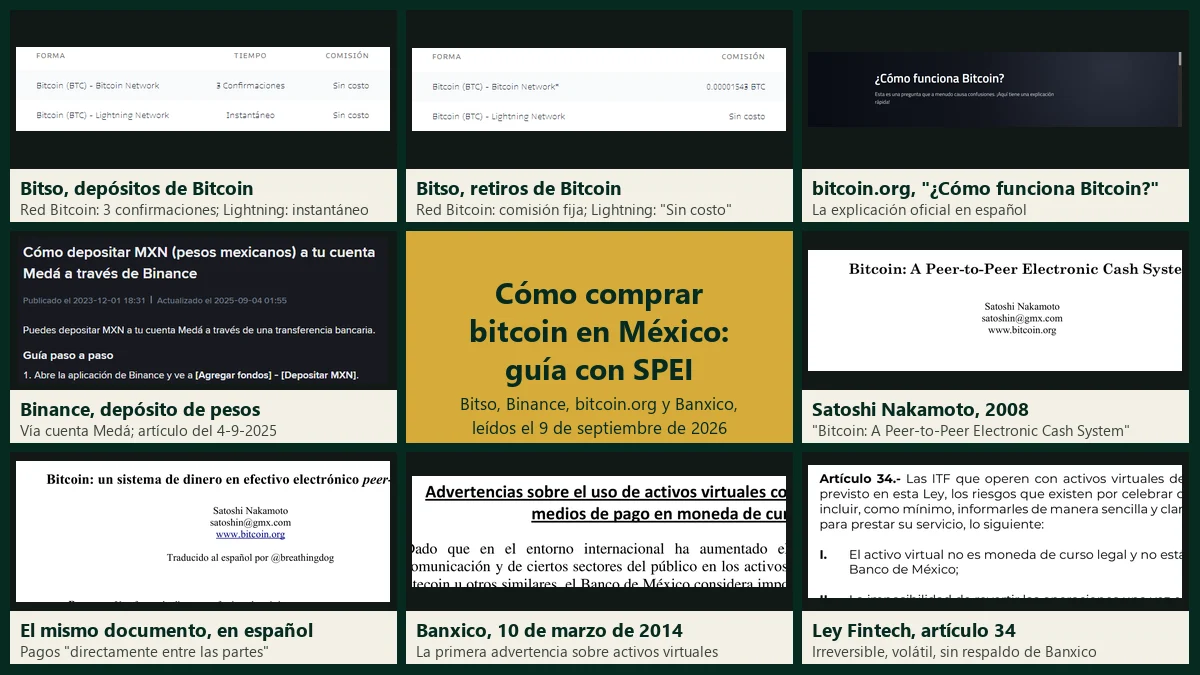
Task: Click title 'Bitcoin: un sistema de dinero en efectivo electrónico'
Action: (203, 479)
